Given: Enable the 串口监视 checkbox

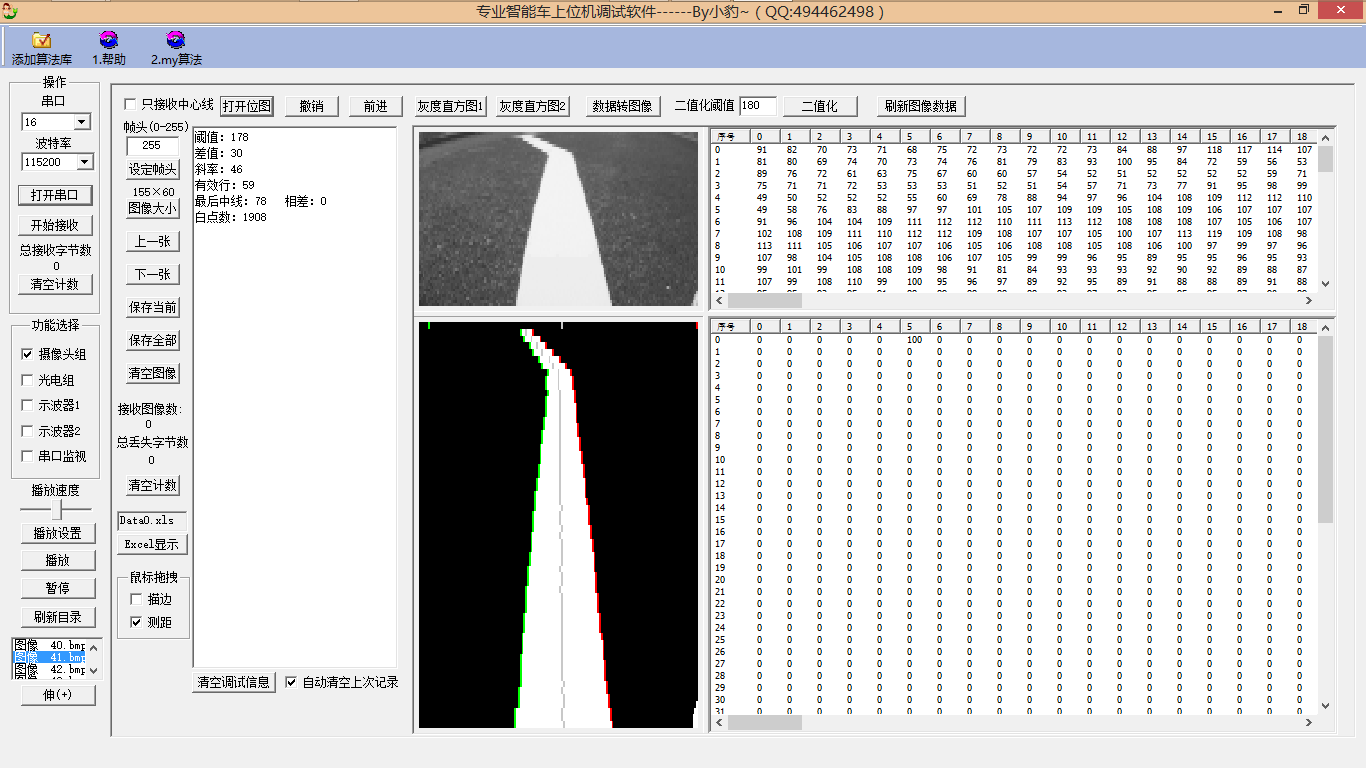Looking at the screenshot, I should pos(27,456).
